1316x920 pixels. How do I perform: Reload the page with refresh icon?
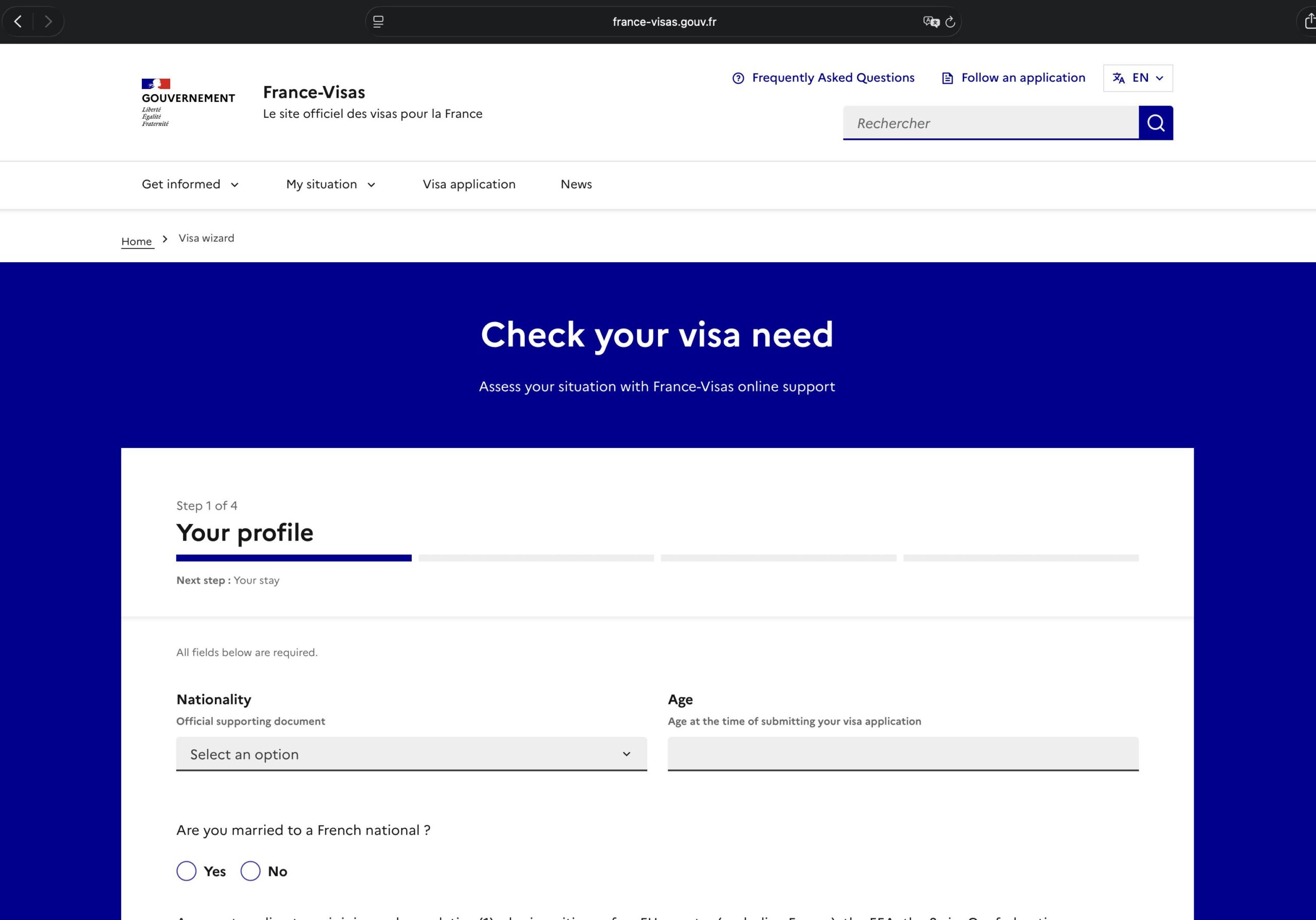950,22
